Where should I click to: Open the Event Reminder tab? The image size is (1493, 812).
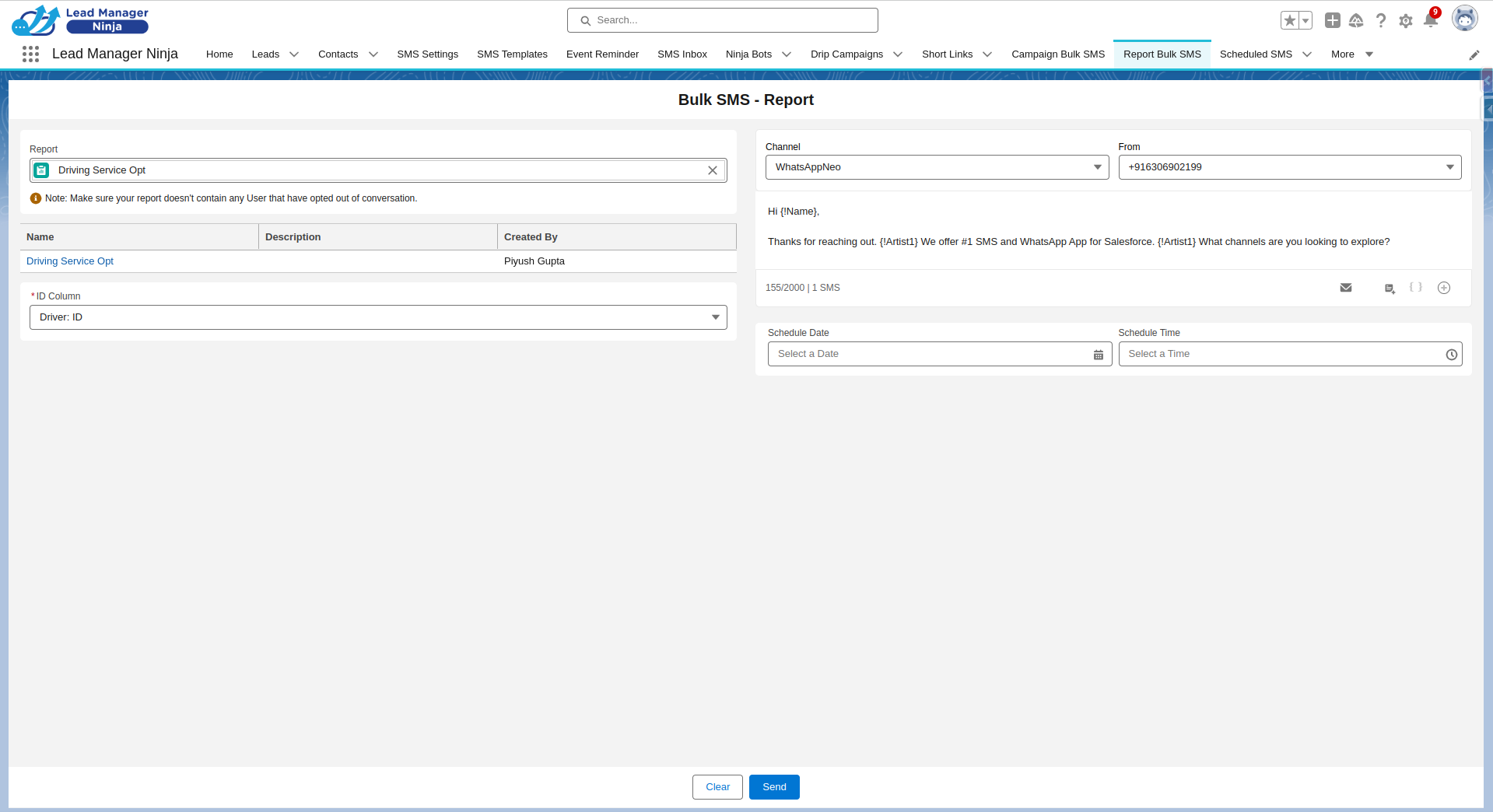(602, 54)
